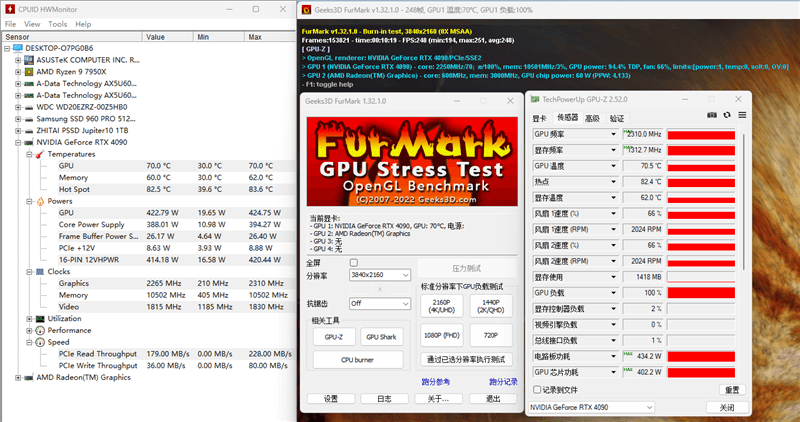
Task: Click the 720P preset button
Action: click(491, 335)
